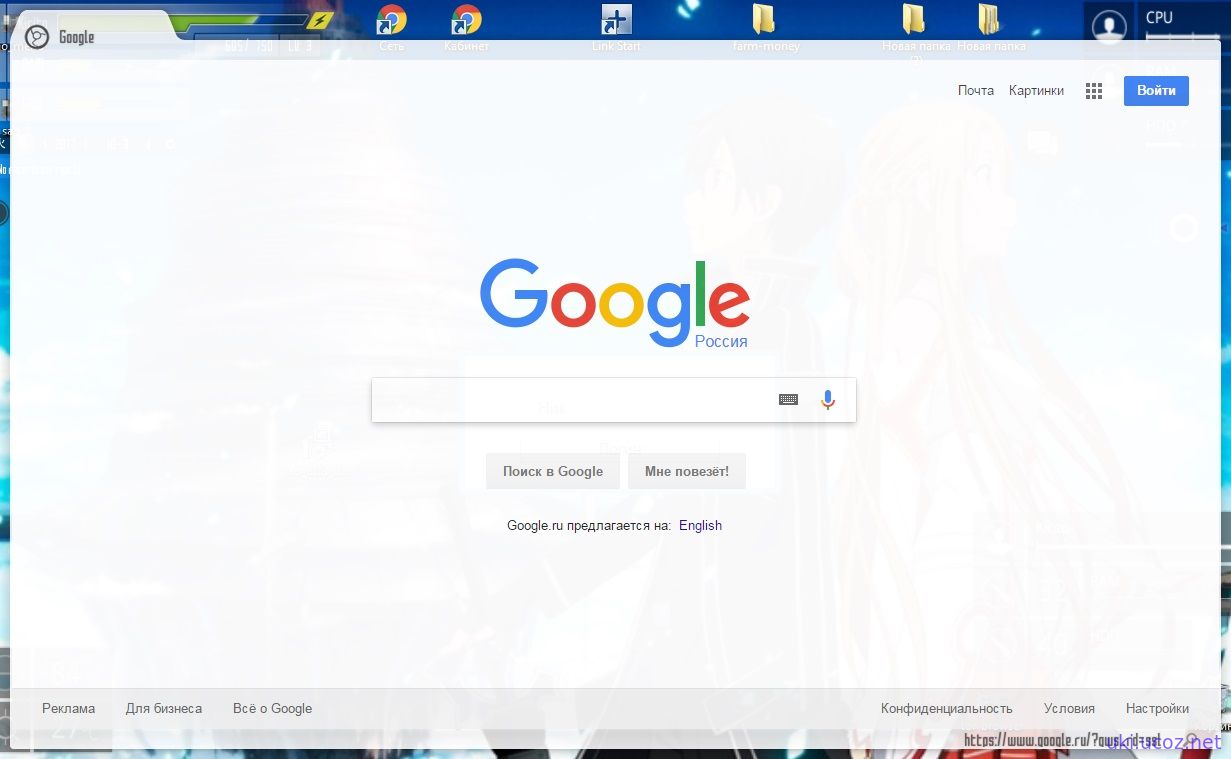Open the Реклама footer link
The image size is (1231, 759).
[69, 708]
